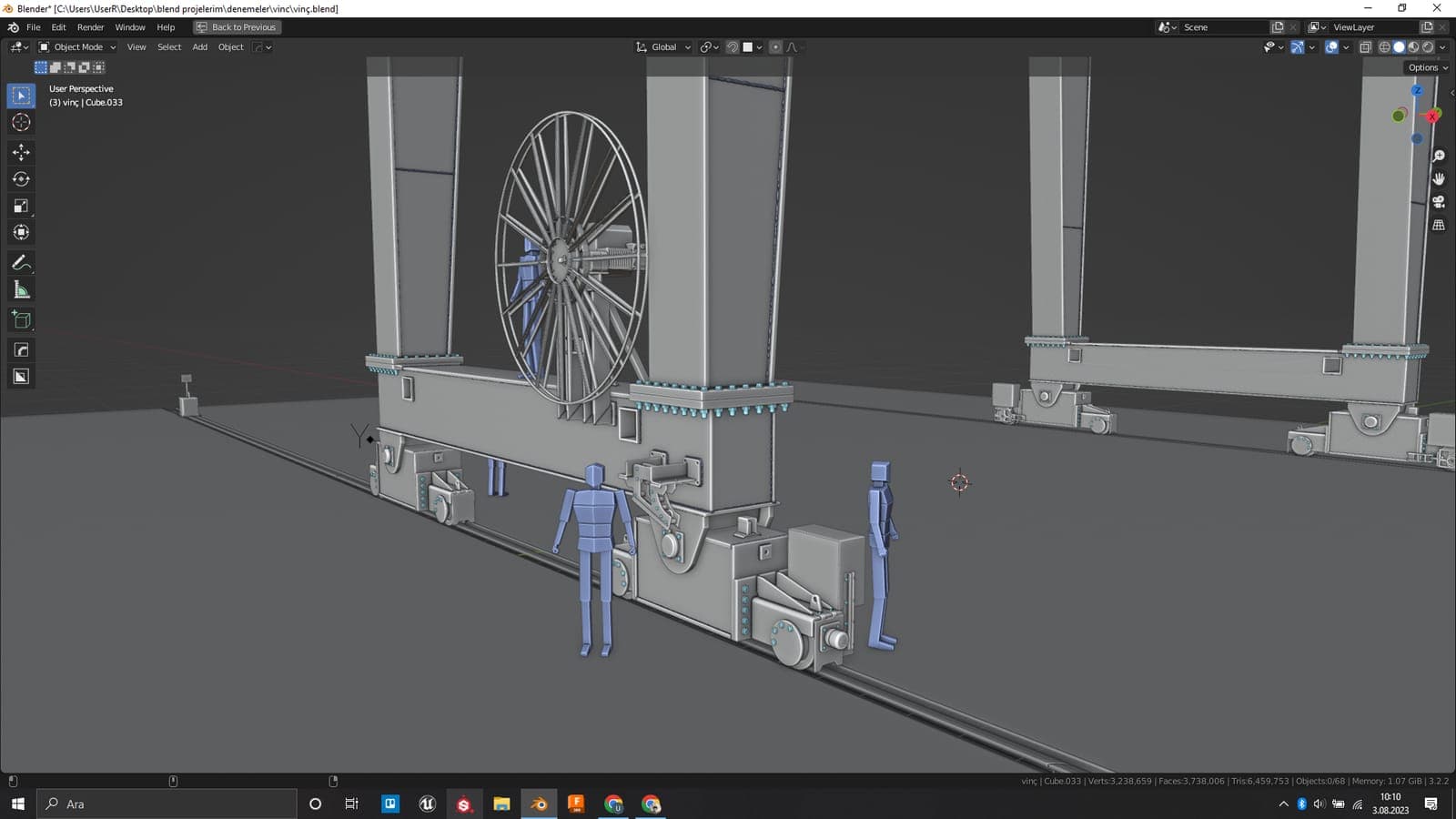This screenshot has height=819, width=1456.
Task: Select the Annotate tool
Action: (21, 263)
